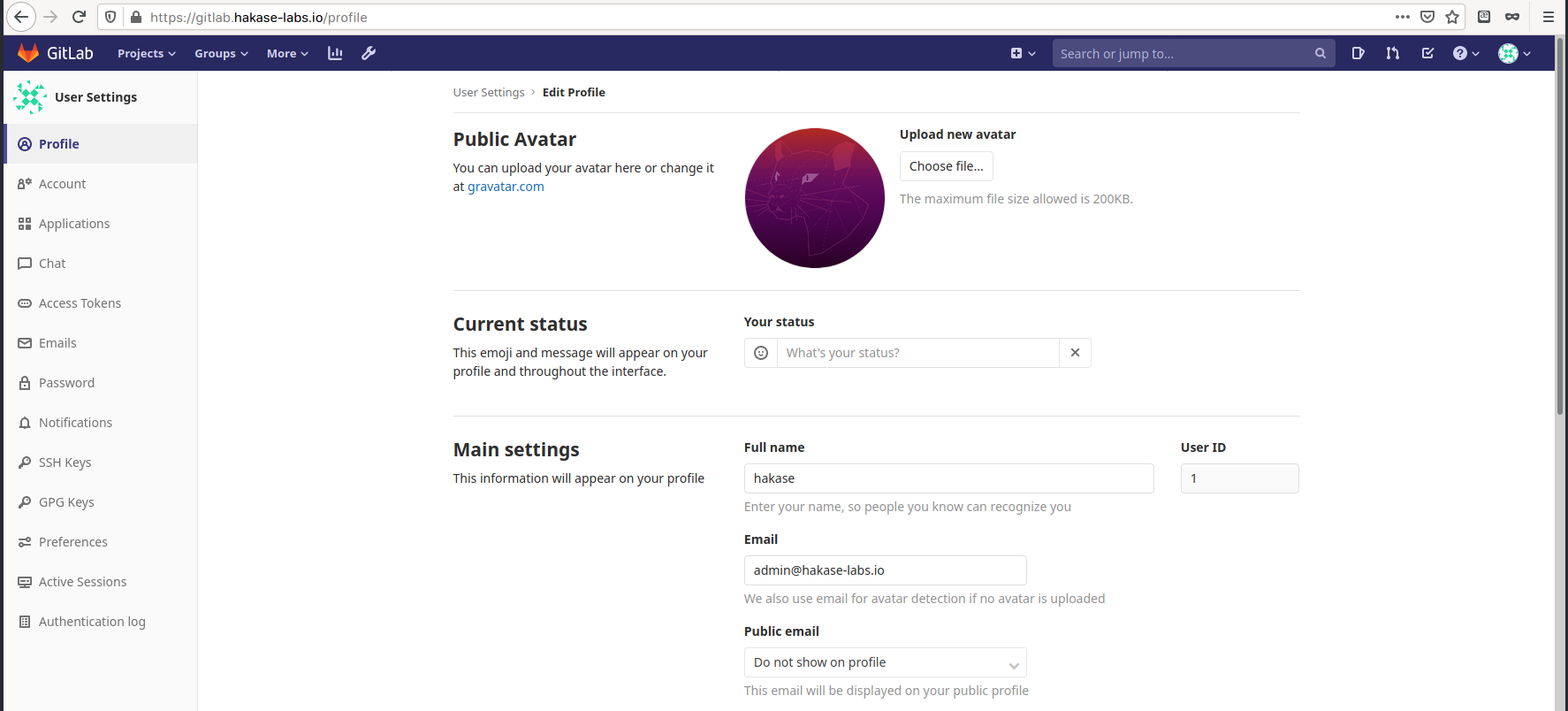Open Merge requests icon in top bar

1393,53
